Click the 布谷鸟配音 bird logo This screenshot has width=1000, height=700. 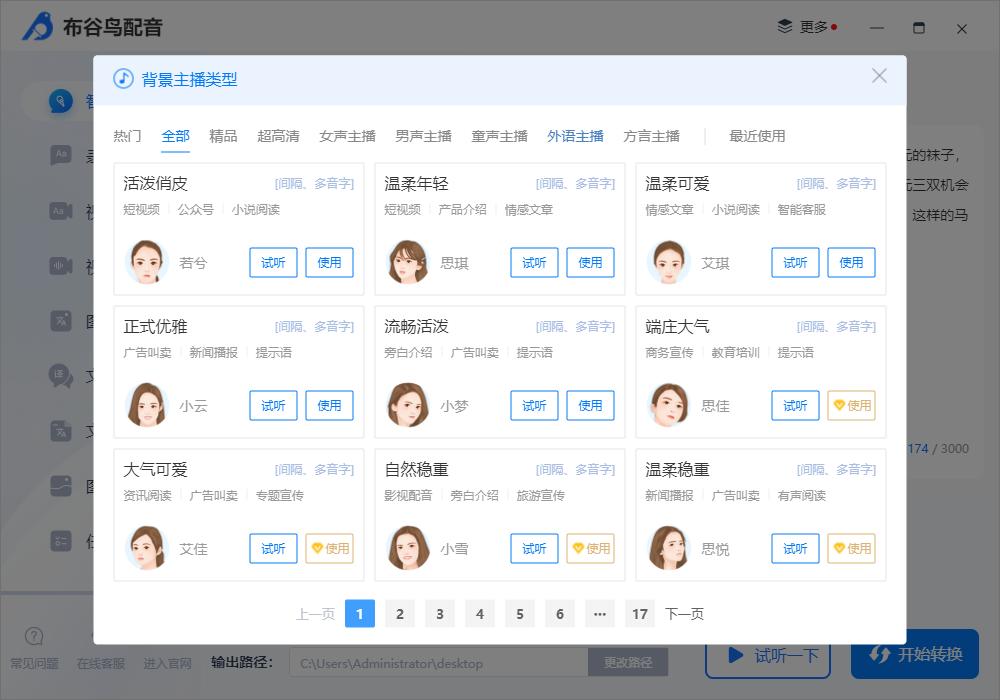38,26
